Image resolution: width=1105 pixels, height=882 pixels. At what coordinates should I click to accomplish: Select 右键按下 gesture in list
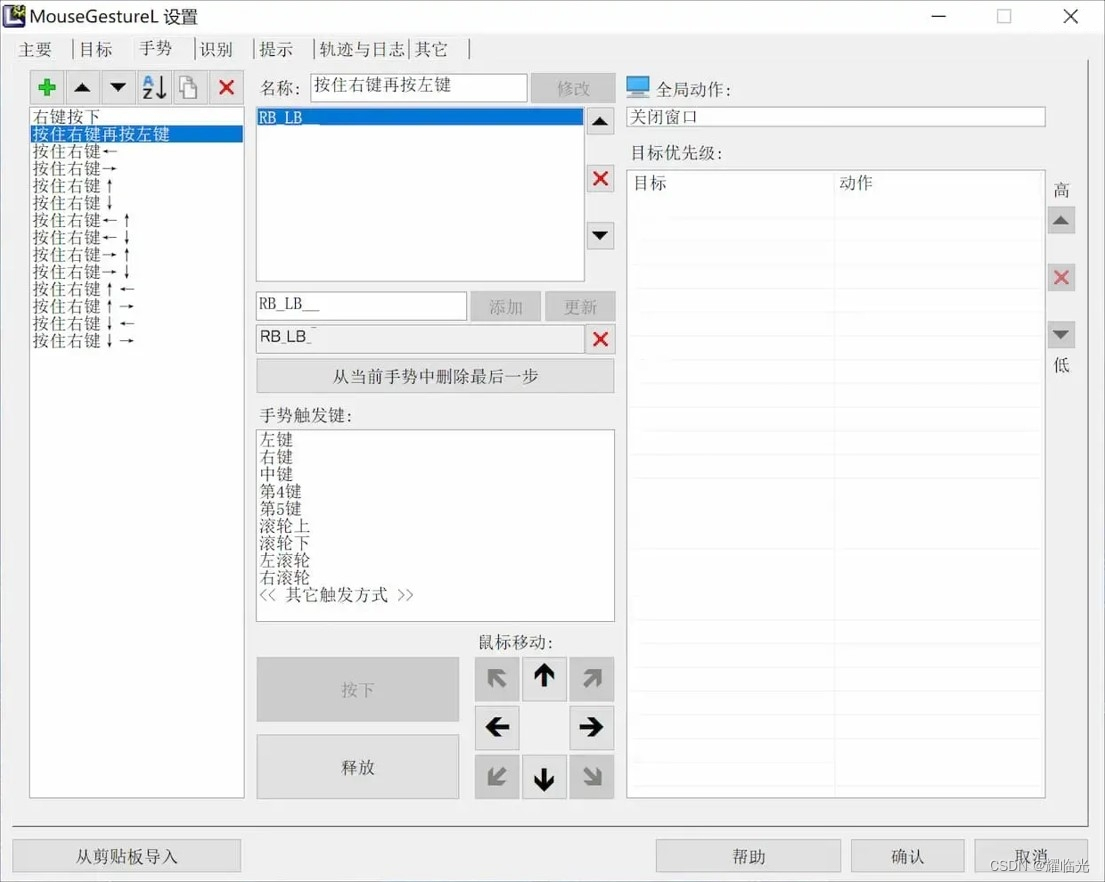click(137, 116)
